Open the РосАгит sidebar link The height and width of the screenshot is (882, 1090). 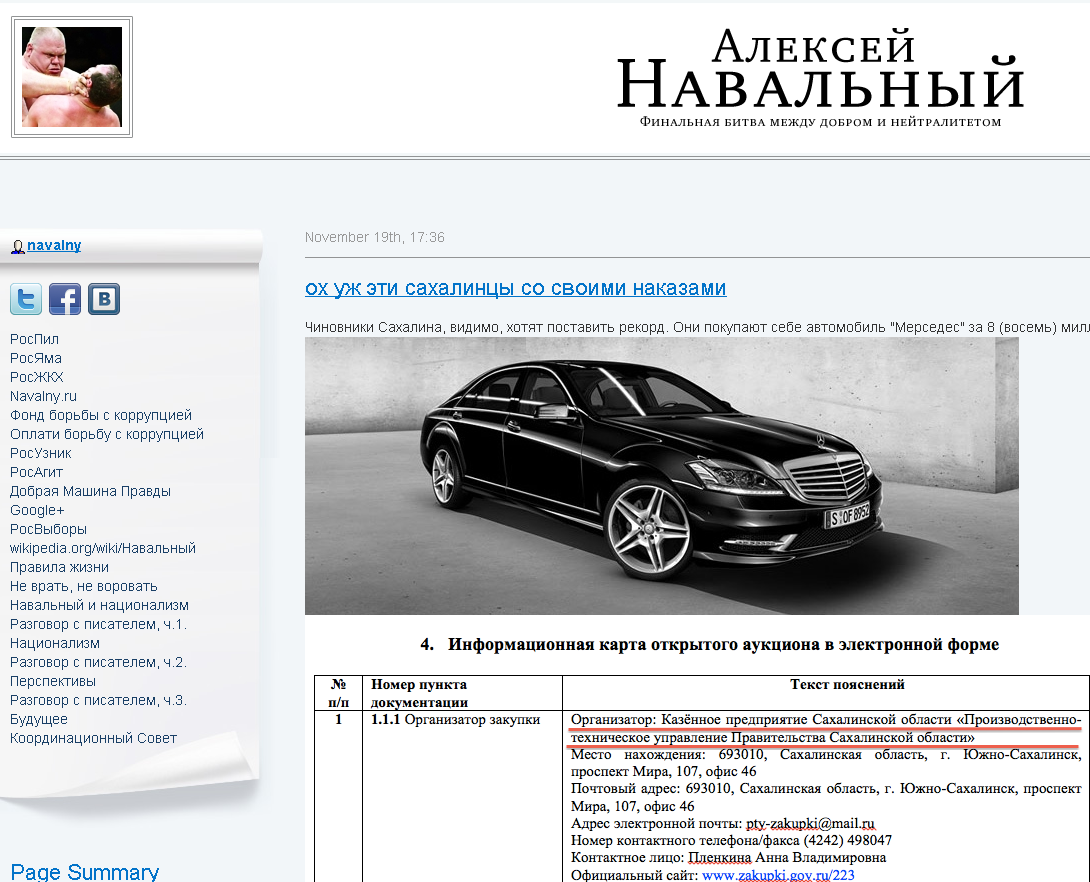click(36, 472)
